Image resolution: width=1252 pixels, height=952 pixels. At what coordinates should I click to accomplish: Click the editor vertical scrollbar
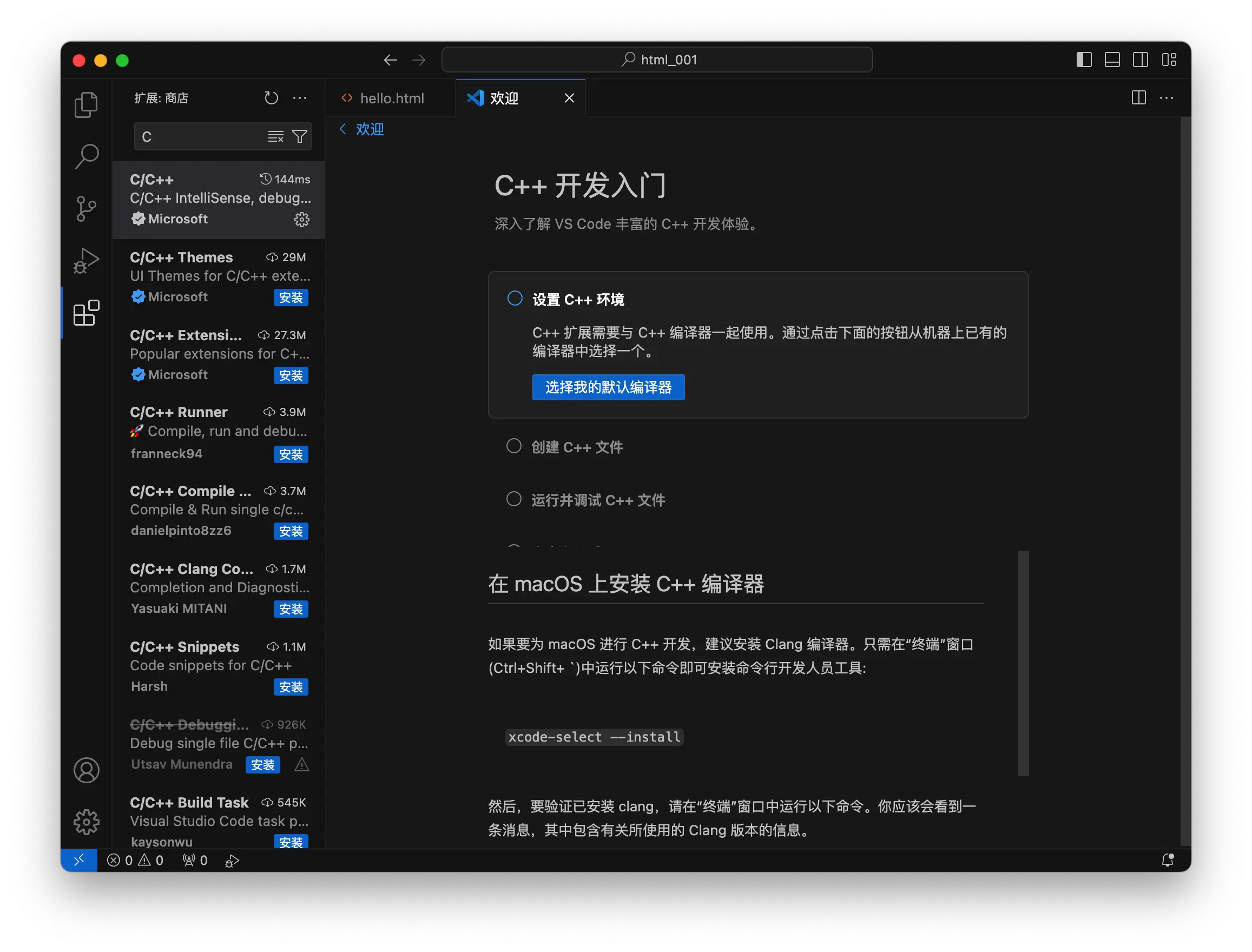click(1184, 480)
